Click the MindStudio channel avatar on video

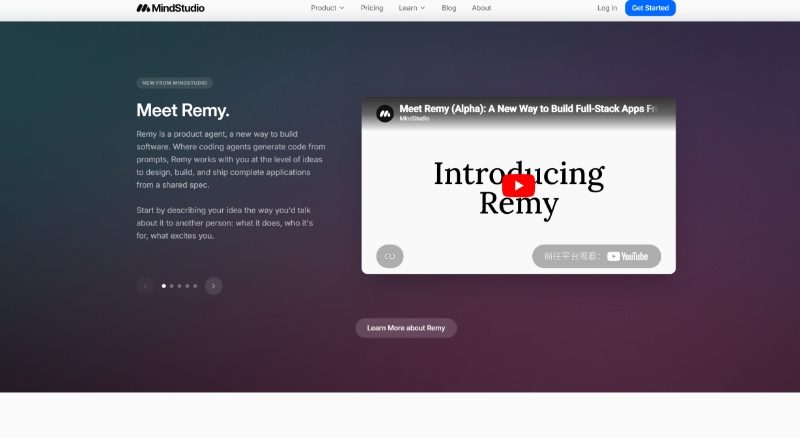click(x=385, y=113)
